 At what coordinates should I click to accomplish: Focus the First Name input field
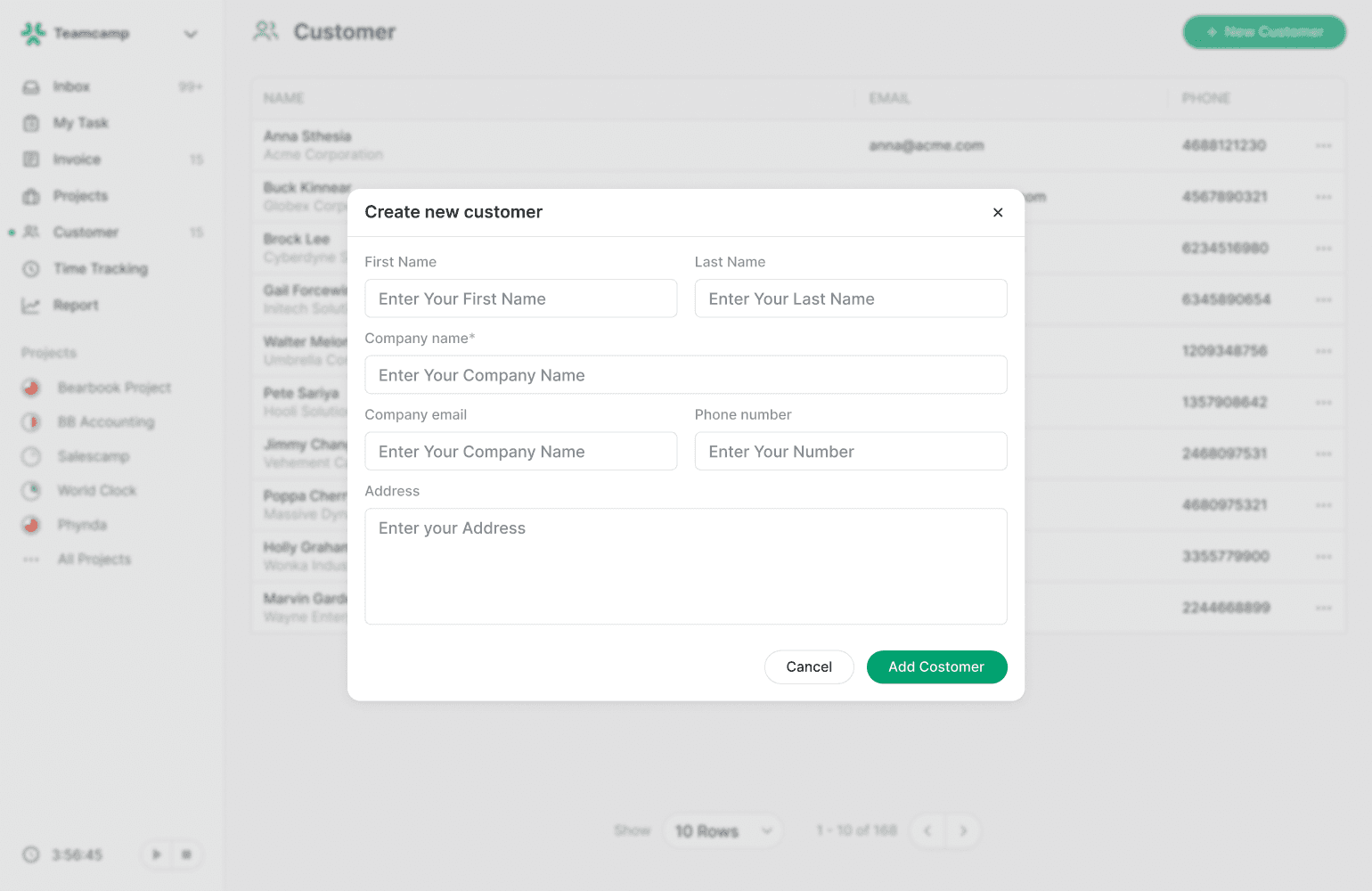click(520, 298)
